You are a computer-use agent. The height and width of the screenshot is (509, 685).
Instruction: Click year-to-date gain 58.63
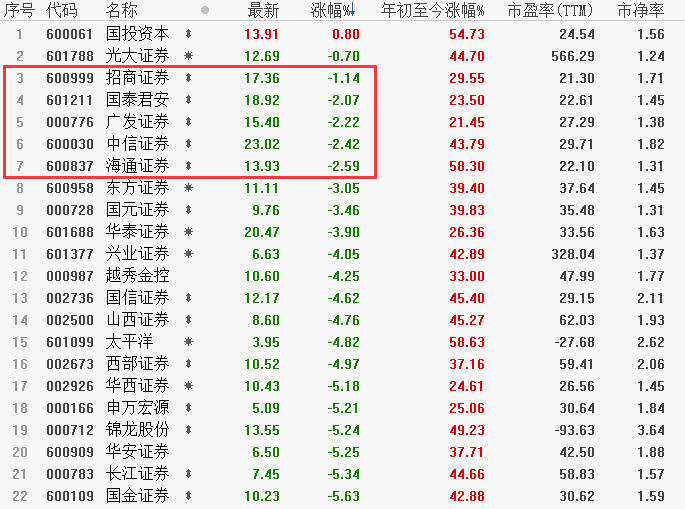coord(467,342)
